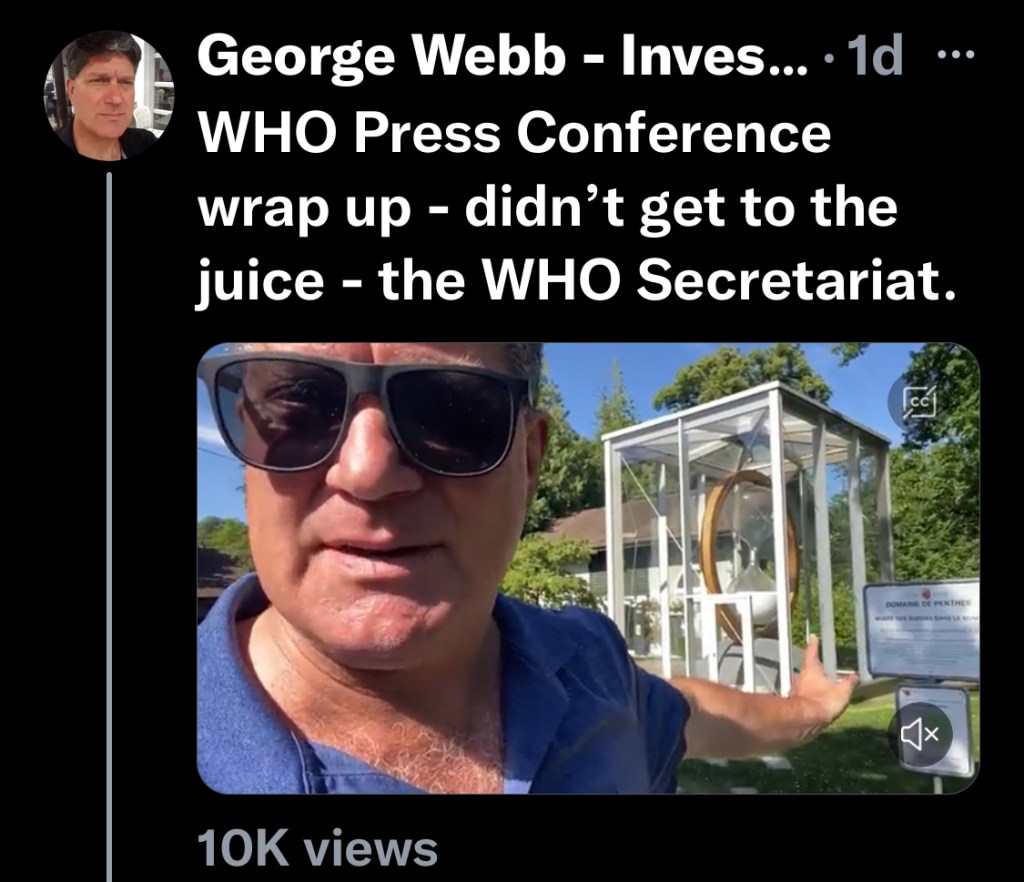Viewport: 1024px width, 882px height.
Task: Click the 1d timestamp on the tweet
Action: [x=873, y=60]
